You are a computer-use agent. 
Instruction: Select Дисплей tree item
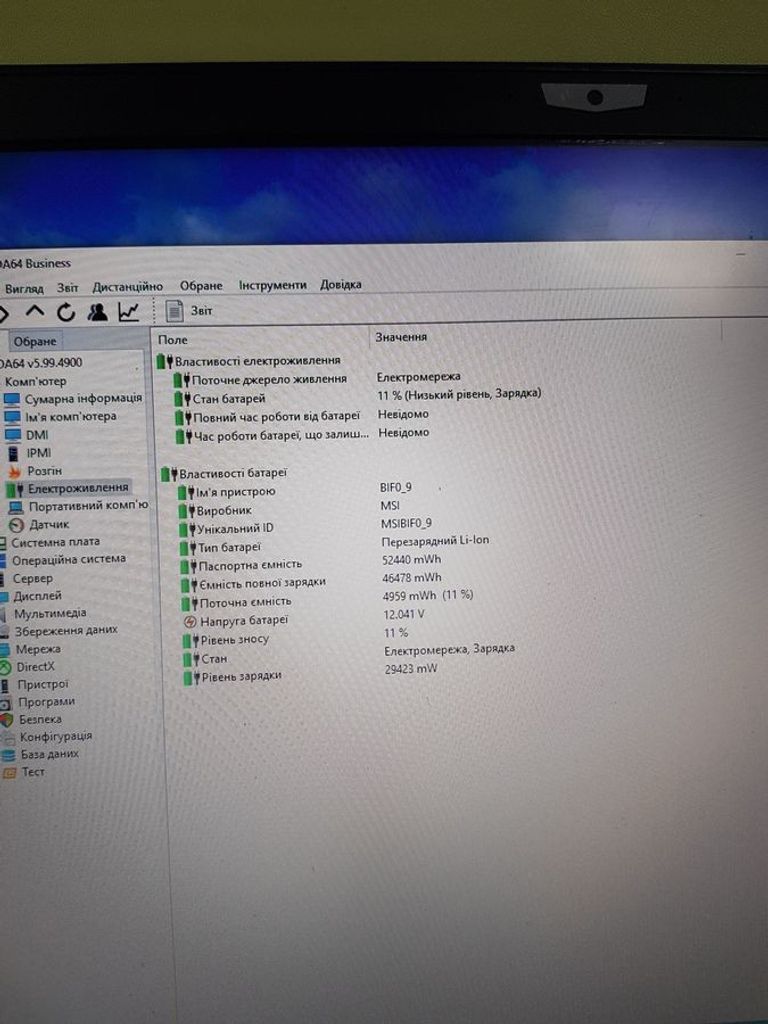point(31,596)
